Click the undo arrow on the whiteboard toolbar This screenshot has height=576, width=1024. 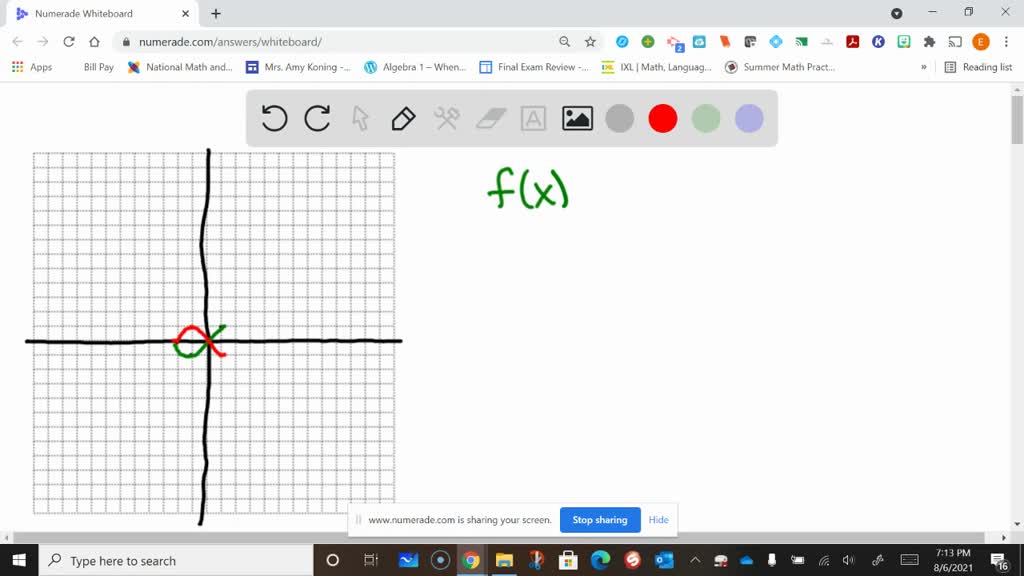(273, 118)
